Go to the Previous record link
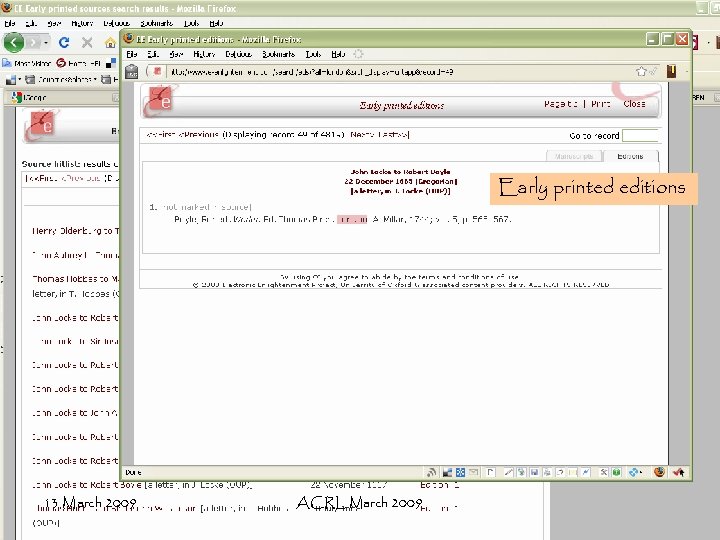 (198, 135)
